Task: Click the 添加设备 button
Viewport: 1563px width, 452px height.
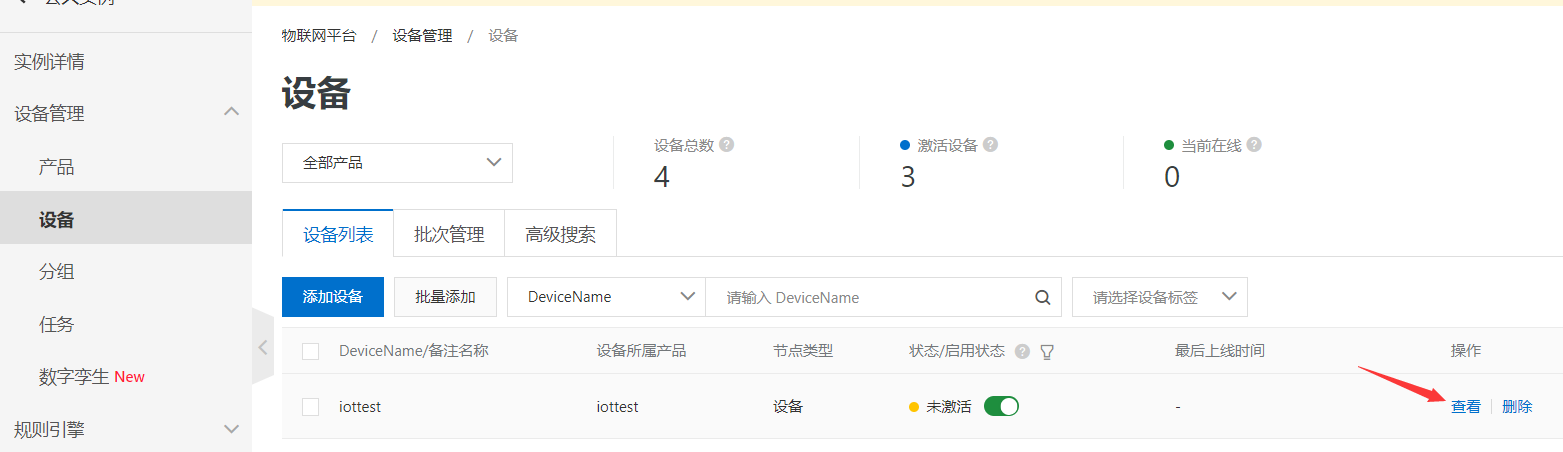Action: click(x=333, y=297)
